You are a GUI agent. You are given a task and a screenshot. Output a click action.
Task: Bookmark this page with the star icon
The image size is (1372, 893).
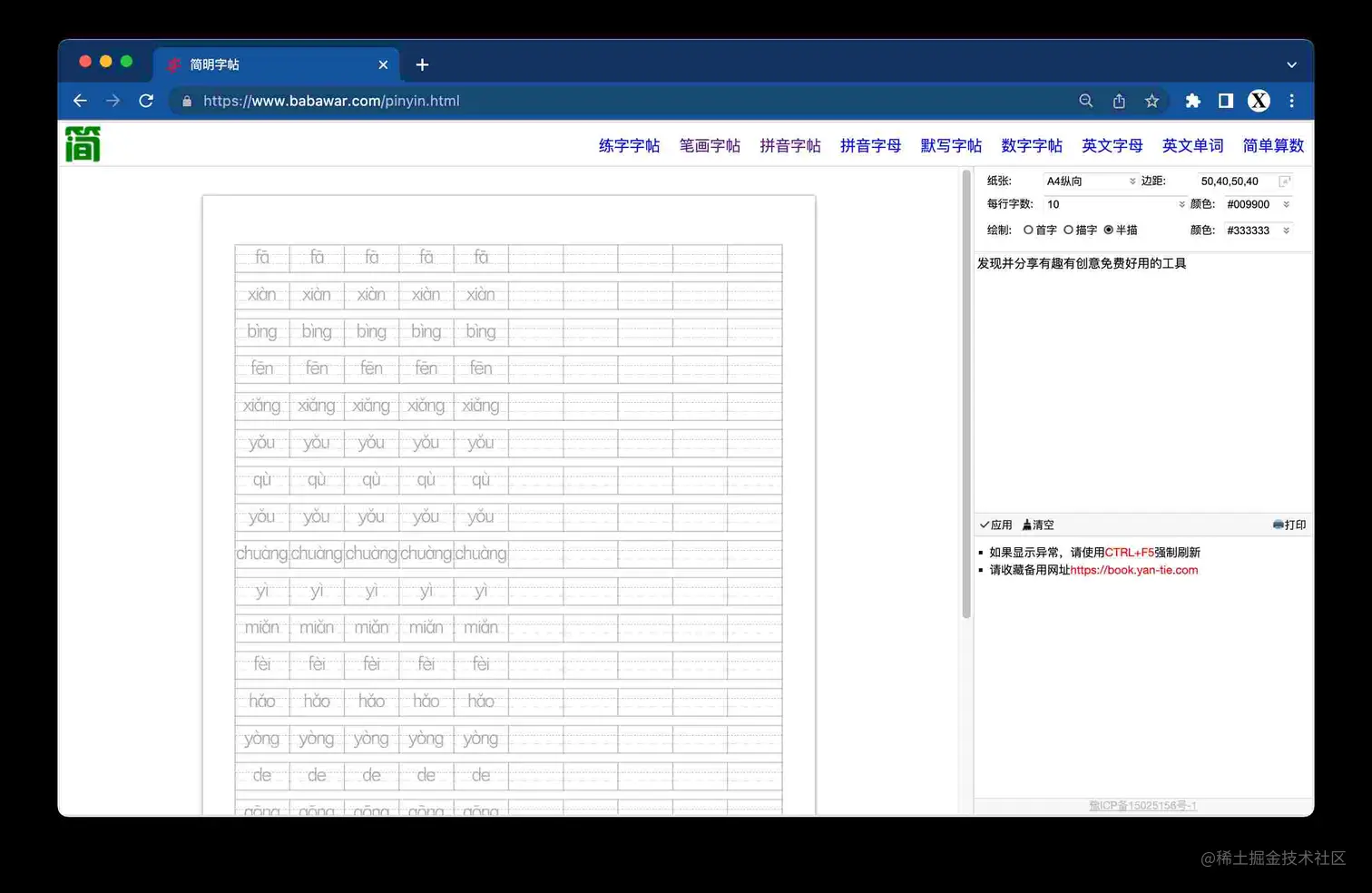[x=1151, y=101]
